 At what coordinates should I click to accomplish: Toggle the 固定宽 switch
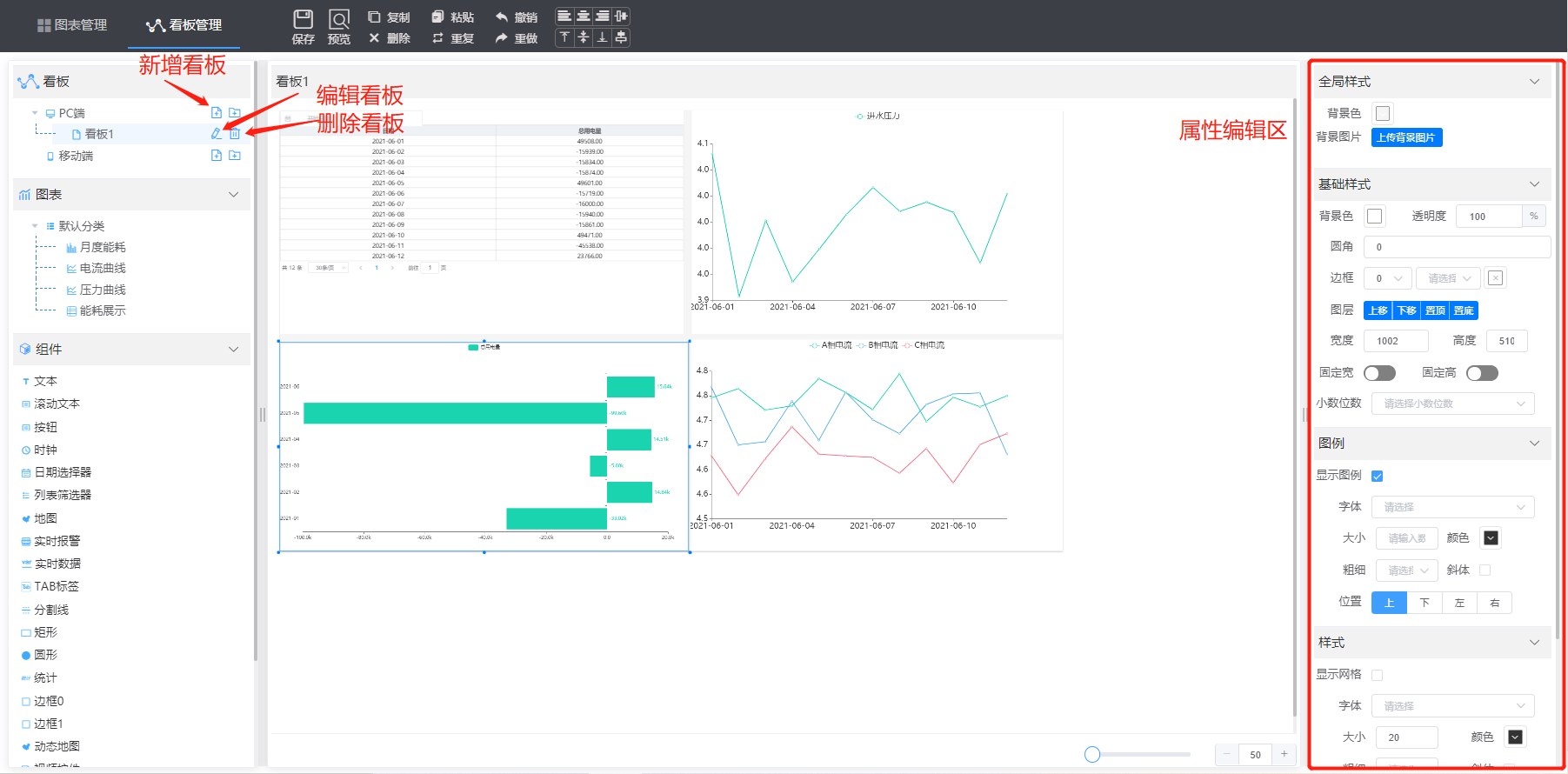[x=1379, y=373]
